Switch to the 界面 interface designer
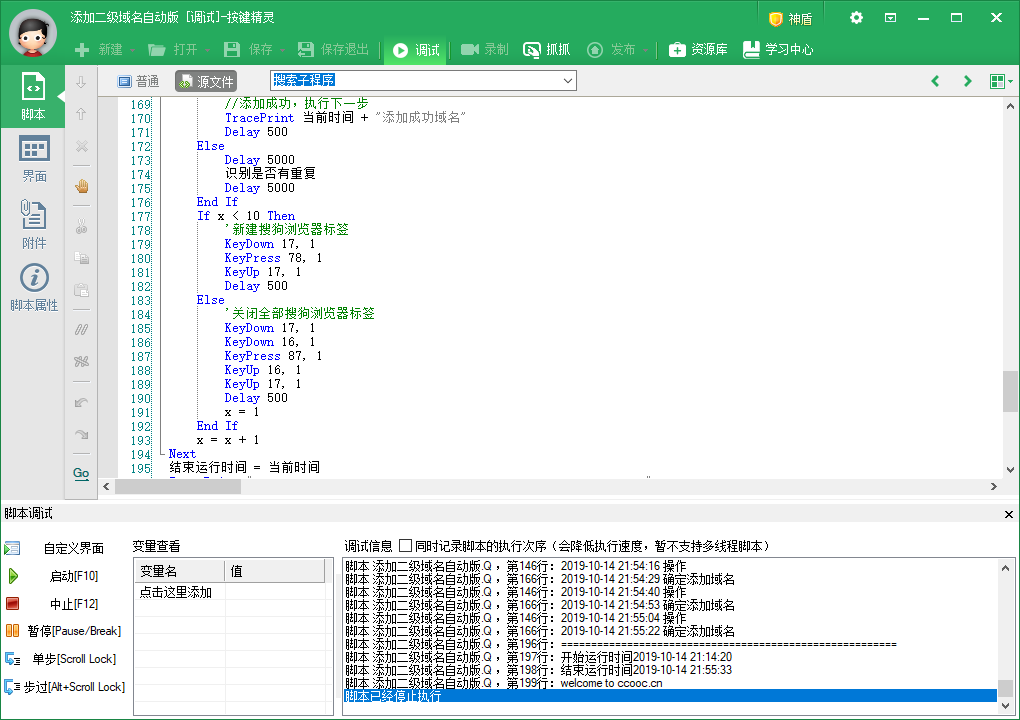Screen dimensions: 1020x720 [x=34, y=160]
